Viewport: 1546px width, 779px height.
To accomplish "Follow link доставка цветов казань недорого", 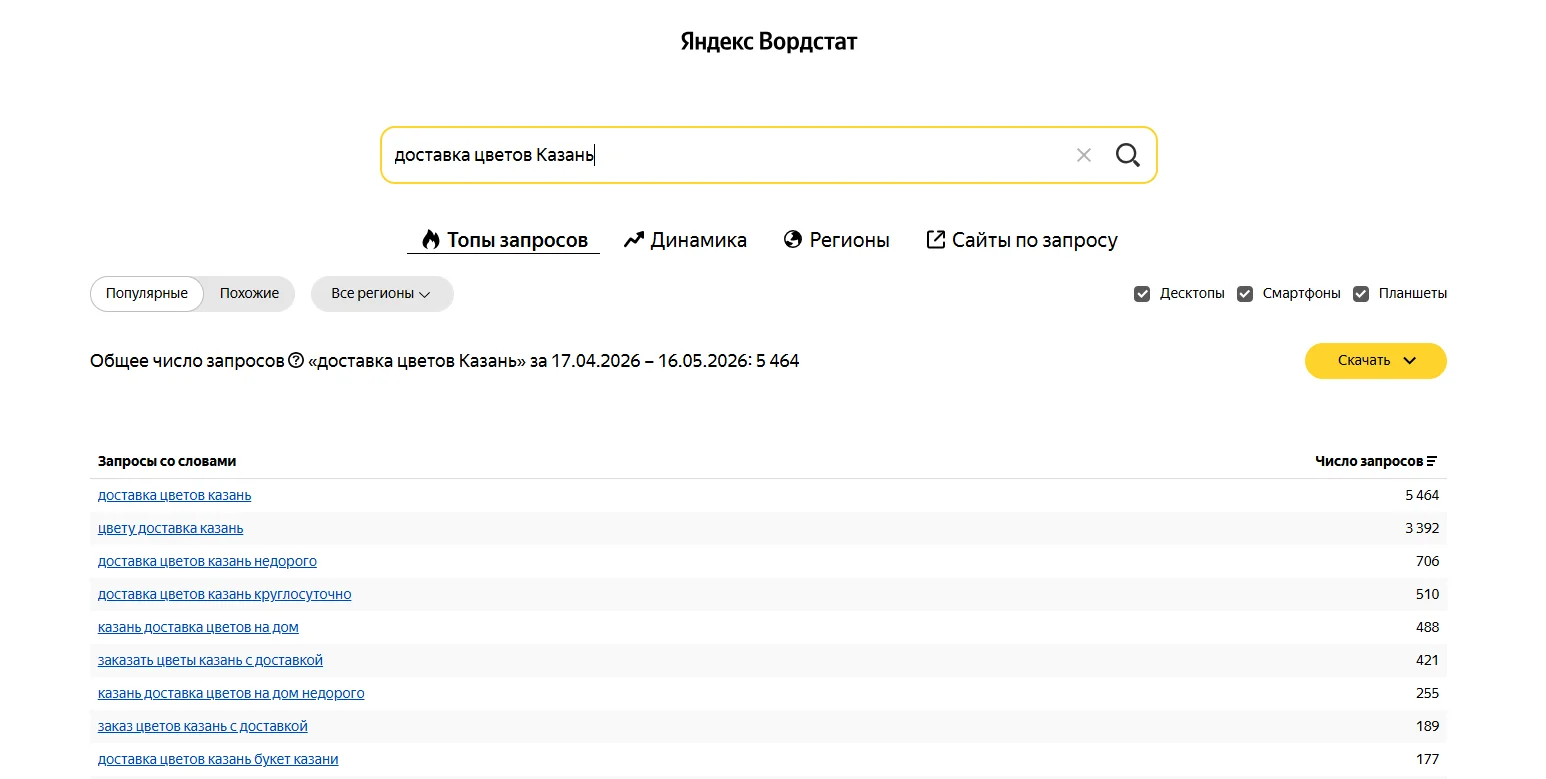I will (207, 561).
